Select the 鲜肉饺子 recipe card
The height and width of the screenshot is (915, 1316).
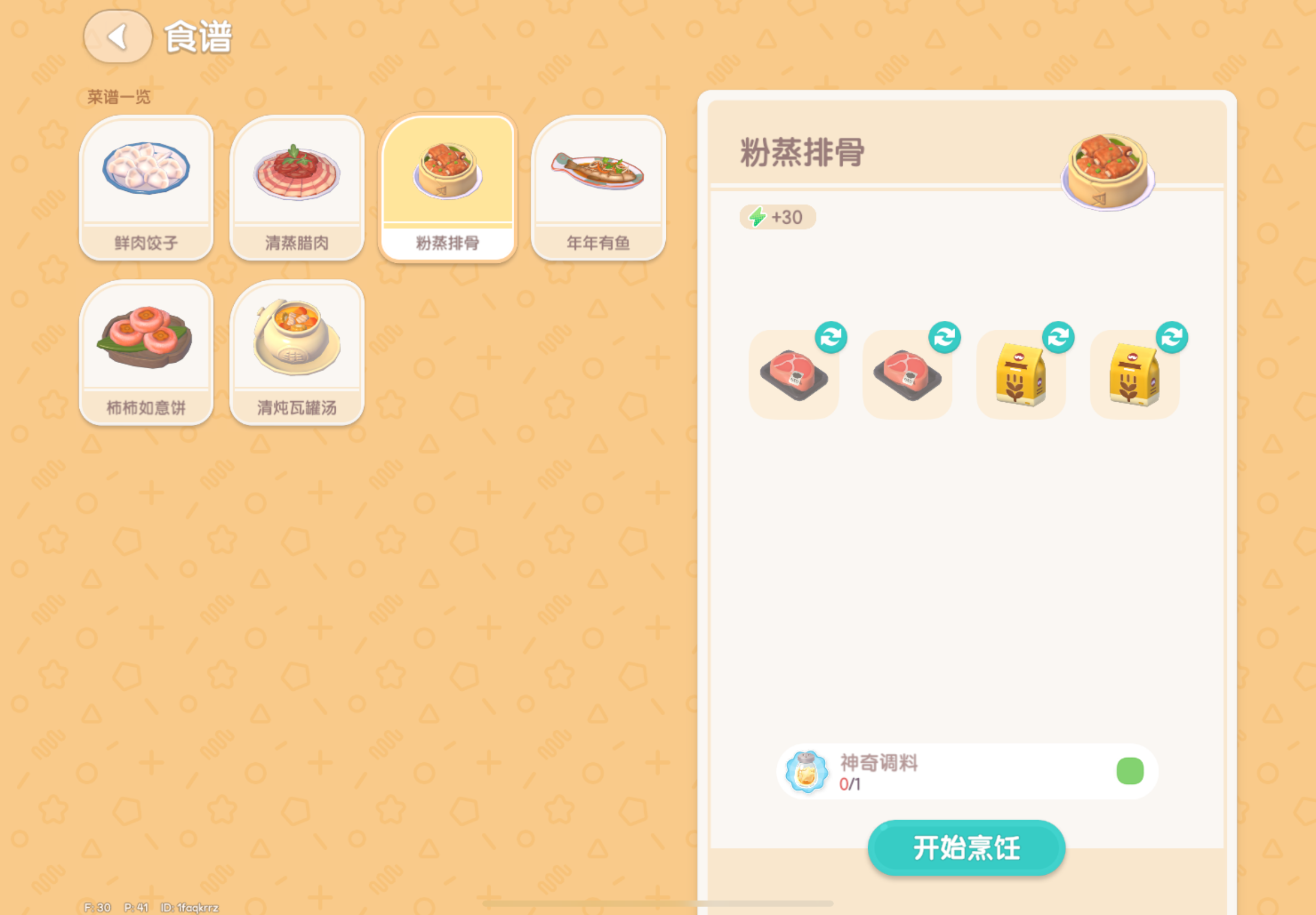pyautogui.click(x=146, y=187)
